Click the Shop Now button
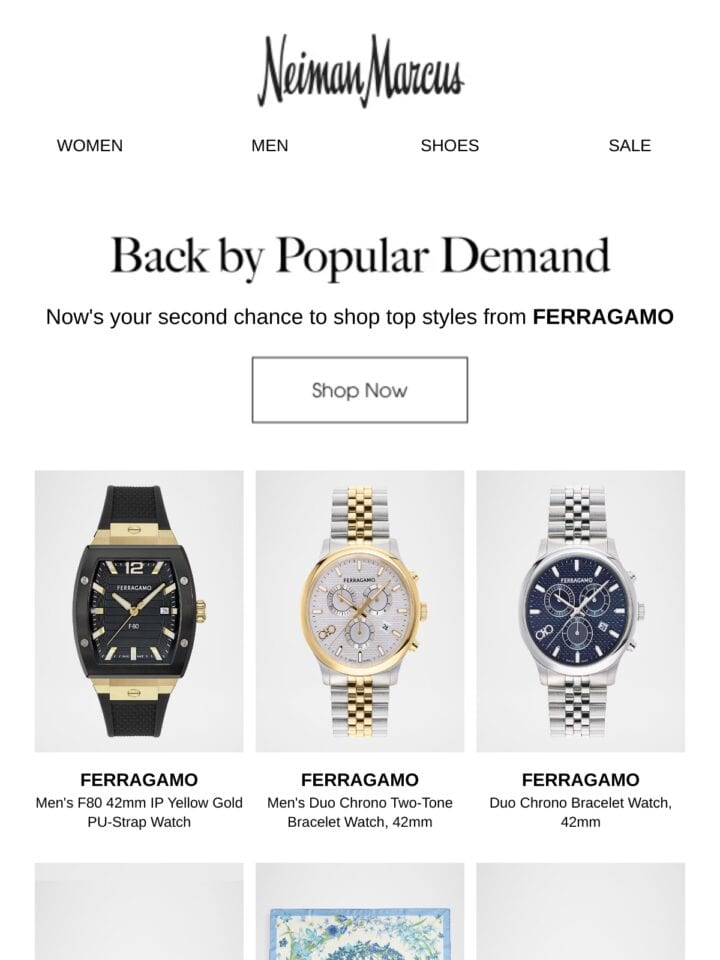This screenshot has height=960, width=720. (360, 390)
